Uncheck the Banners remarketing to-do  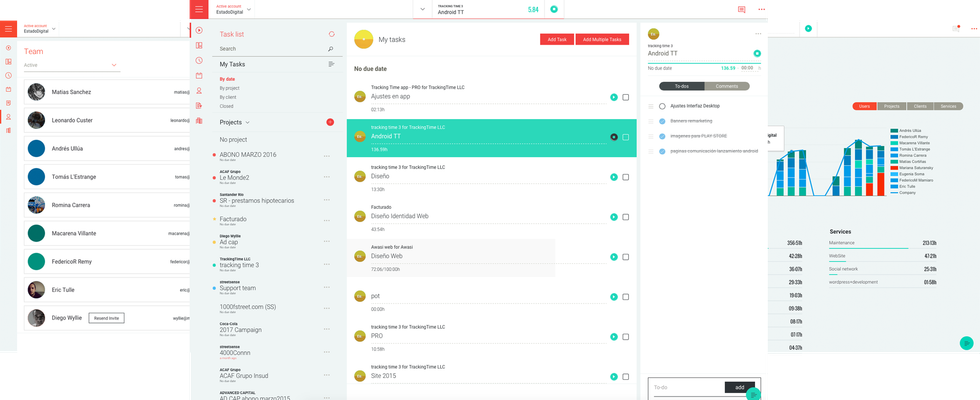tap(662, 121)
